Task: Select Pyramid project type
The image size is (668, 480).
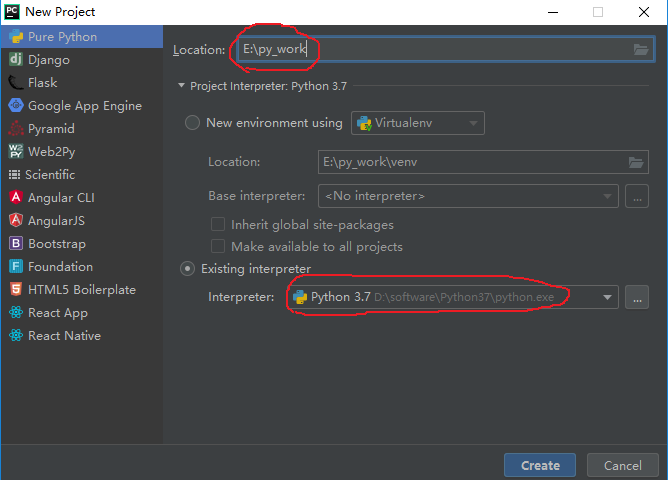Action: click(x=82, y=129)
